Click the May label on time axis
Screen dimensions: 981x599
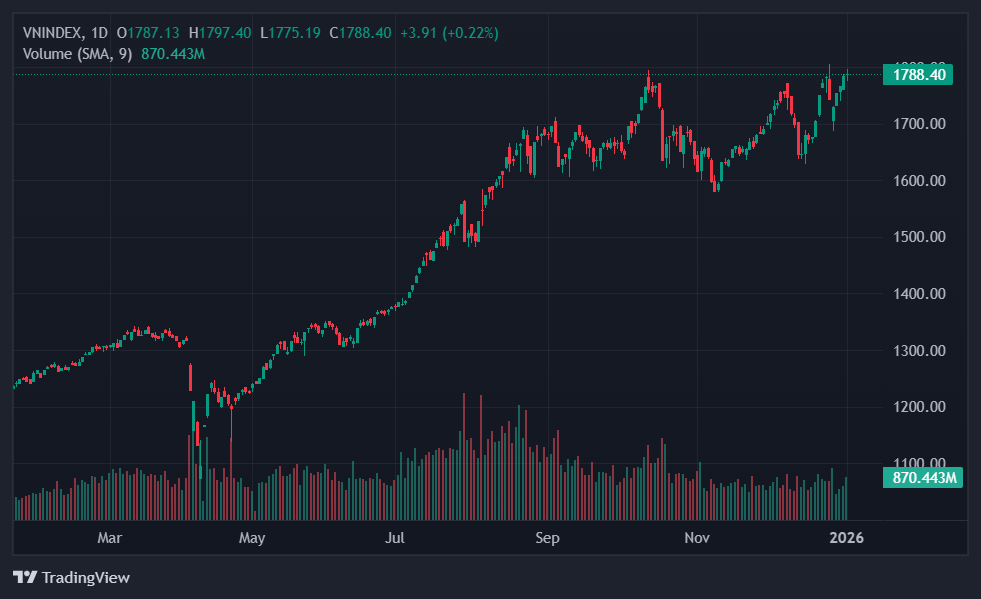[252, 538]
